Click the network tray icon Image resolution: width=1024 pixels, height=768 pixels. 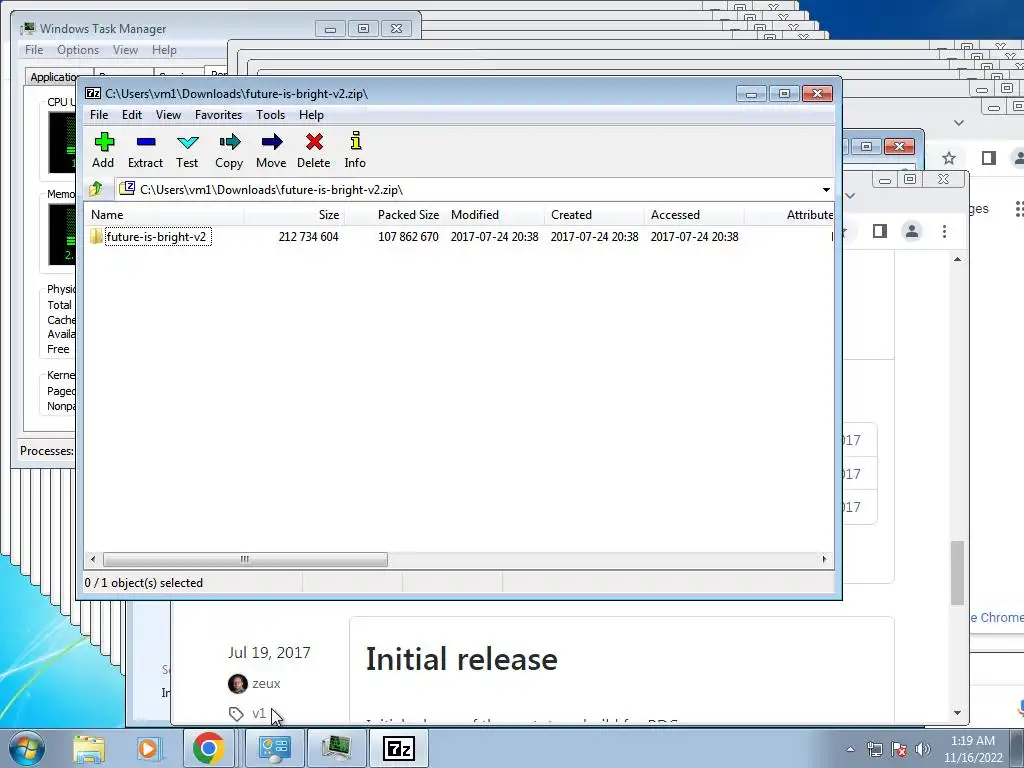coord(874,749)
